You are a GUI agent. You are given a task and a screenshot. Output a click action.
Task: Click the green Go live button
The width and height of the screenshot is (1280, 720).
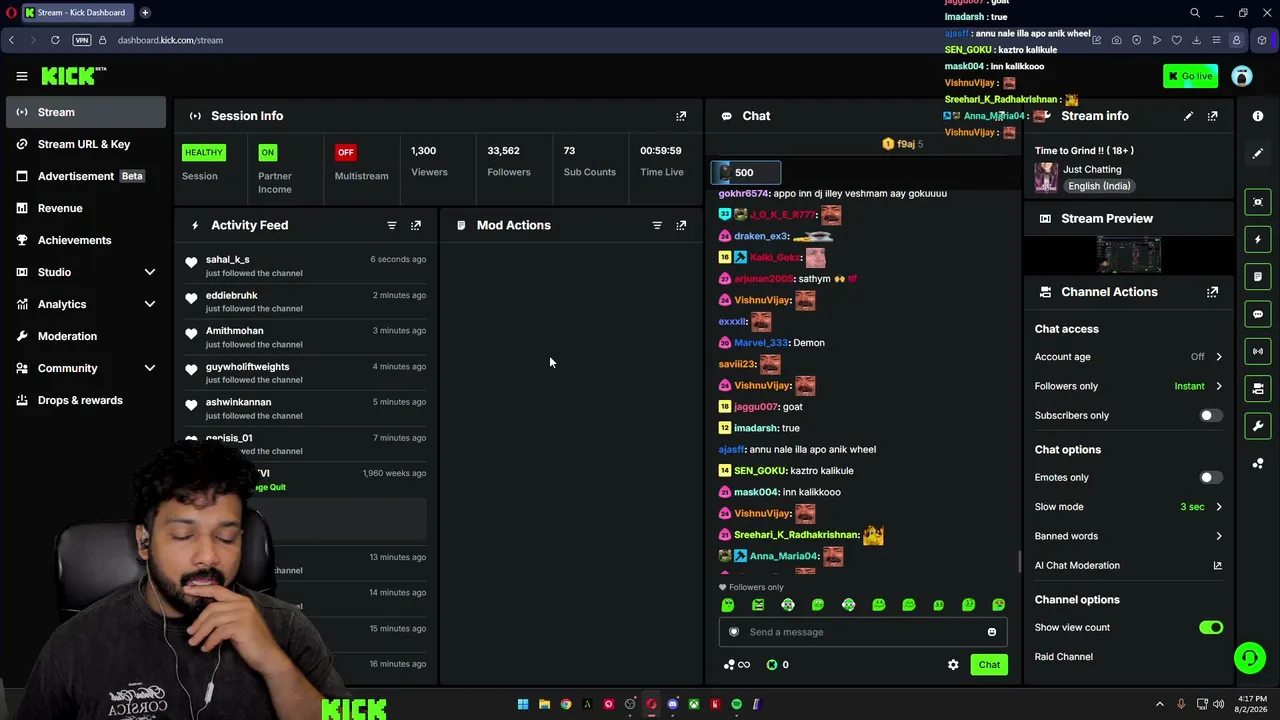point(1190,76)
